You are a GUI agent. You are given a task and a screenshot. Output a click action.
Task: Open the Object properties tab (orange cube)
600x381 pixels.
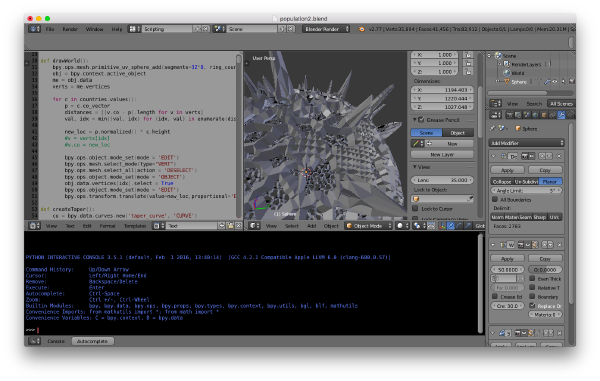point(544,115)
